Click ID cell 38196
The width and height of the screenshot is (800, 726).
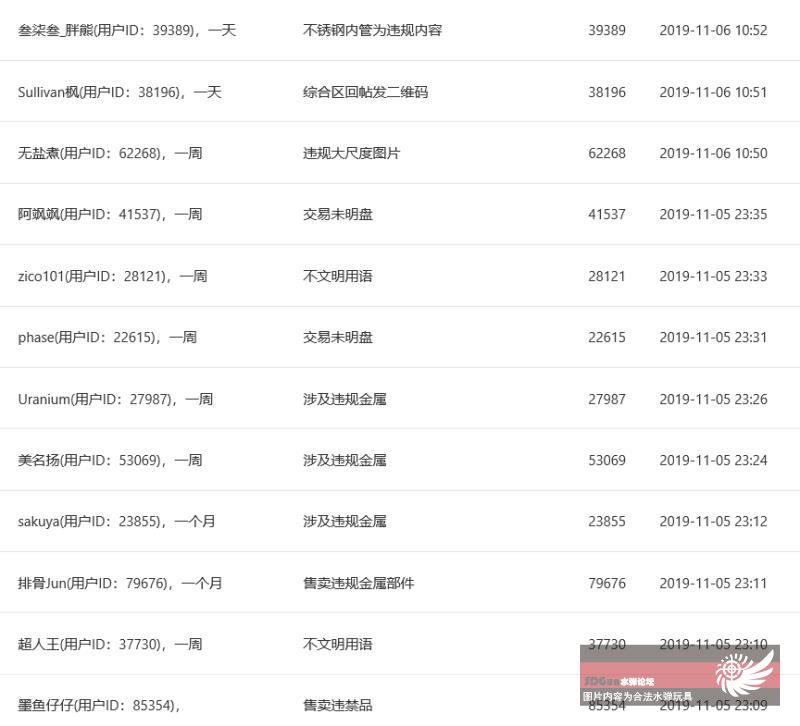click(607, 92)
